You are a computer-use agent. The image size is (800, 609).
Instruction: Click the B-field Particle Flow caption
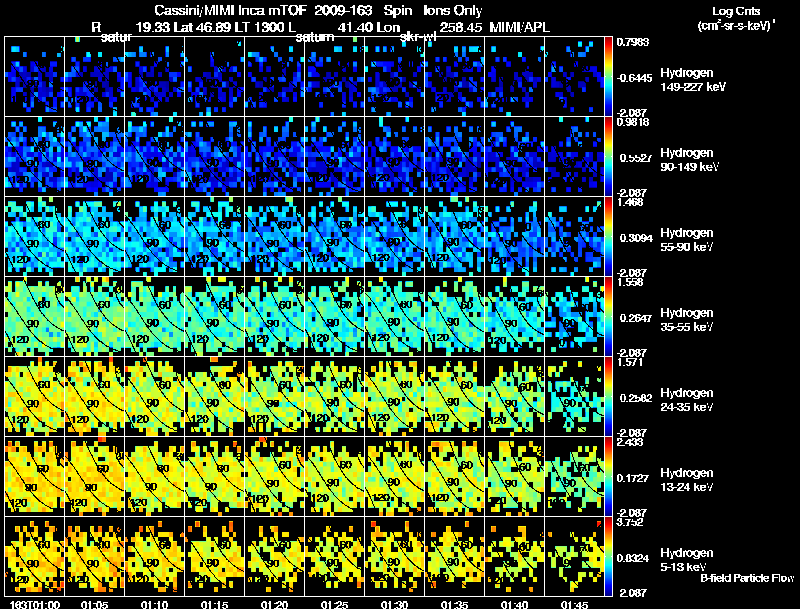(747, 578)
